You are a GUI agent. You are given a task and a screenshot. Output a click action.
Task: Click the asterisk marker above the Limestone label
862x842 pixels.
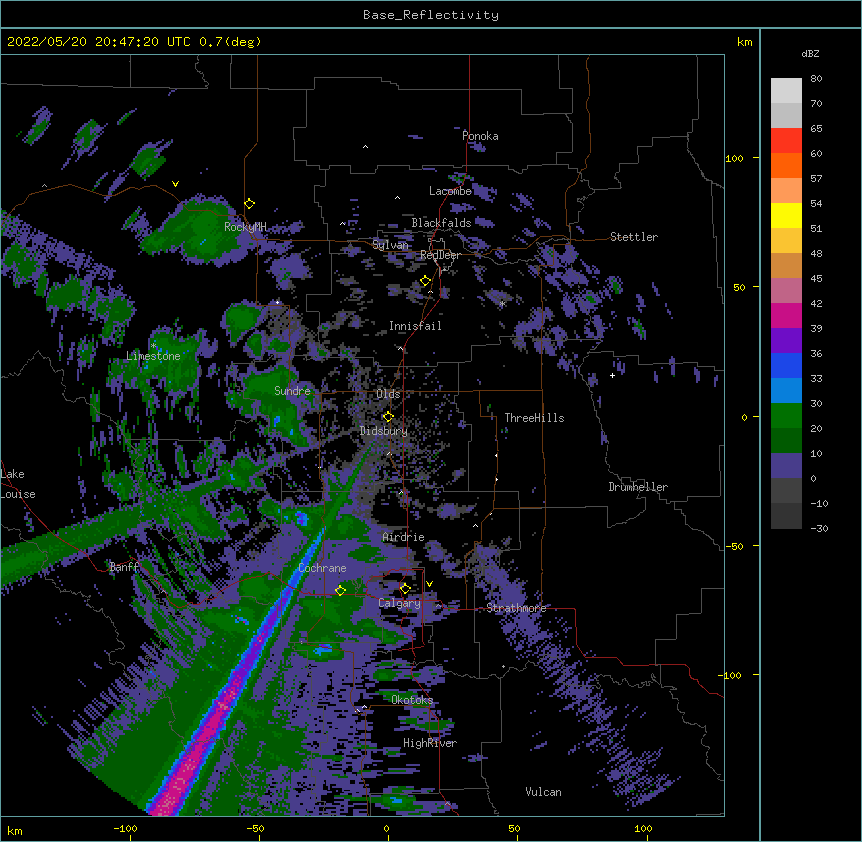153,346
